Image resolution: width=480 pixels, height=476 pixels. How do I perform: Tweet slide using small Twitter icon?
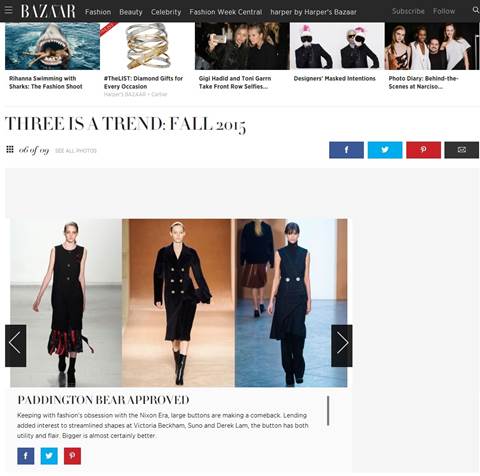coord(49,456)
